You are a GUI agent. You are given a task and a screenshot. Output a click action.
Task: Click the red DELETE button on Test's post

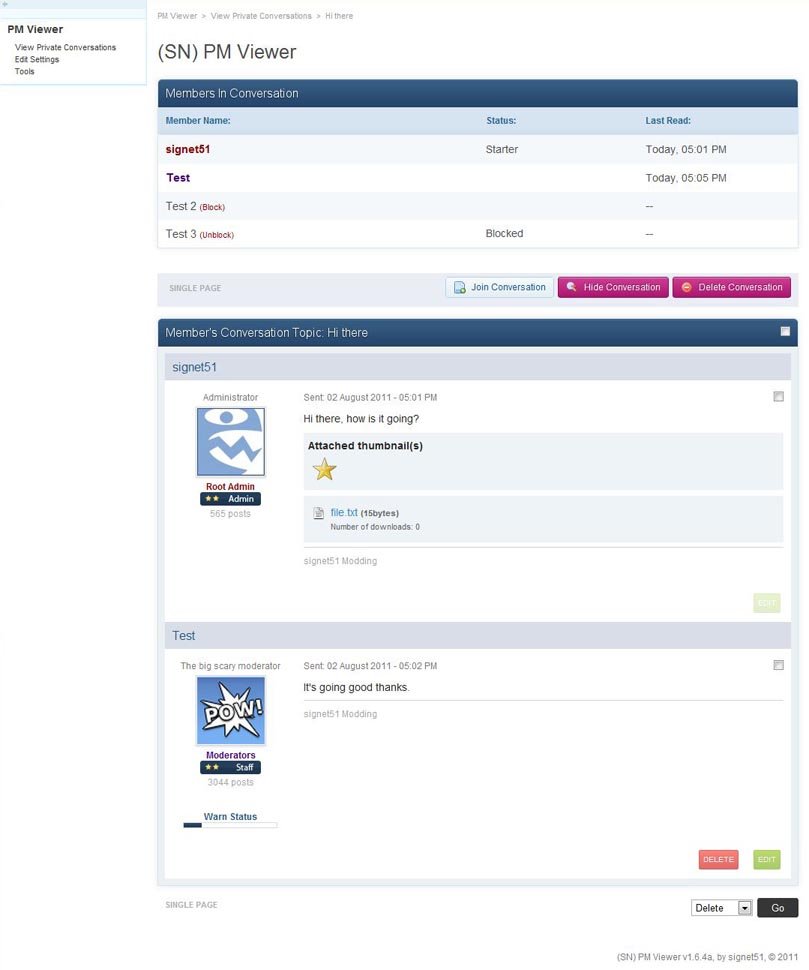[x=718, y=859]
